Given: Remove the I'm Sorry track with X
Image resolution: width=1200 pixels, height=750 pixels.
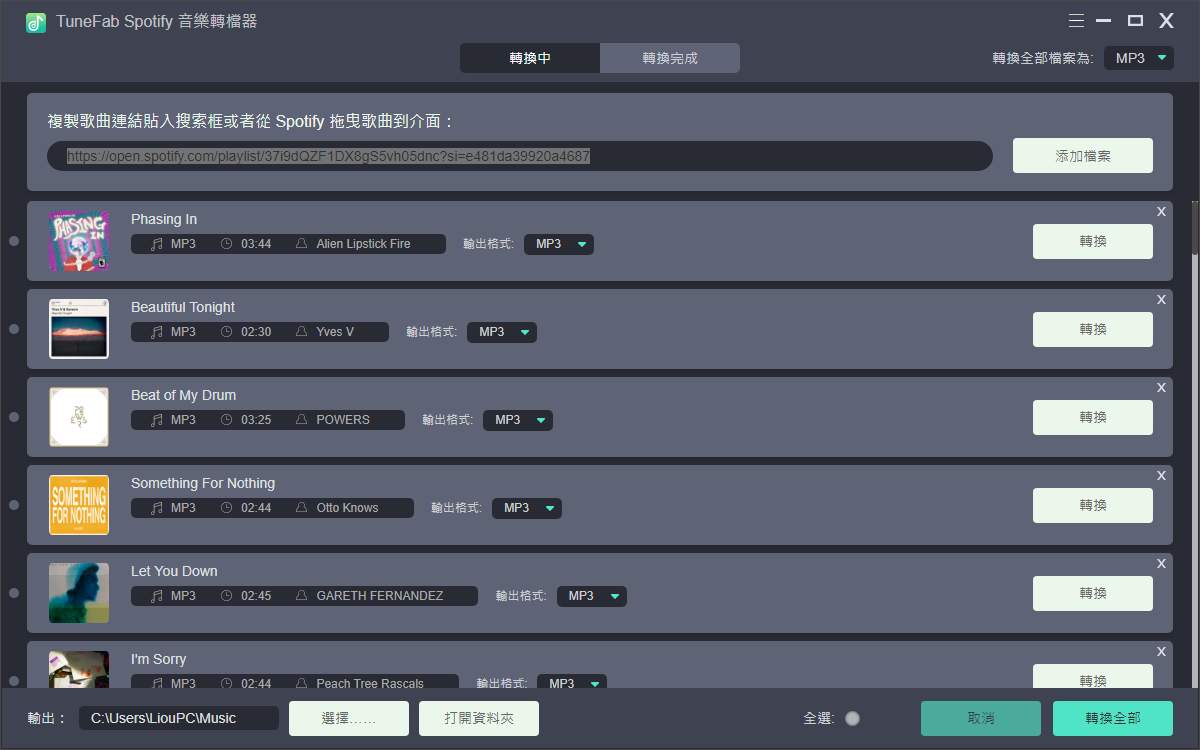Looking at the screenshot, I should (1161, 652).
